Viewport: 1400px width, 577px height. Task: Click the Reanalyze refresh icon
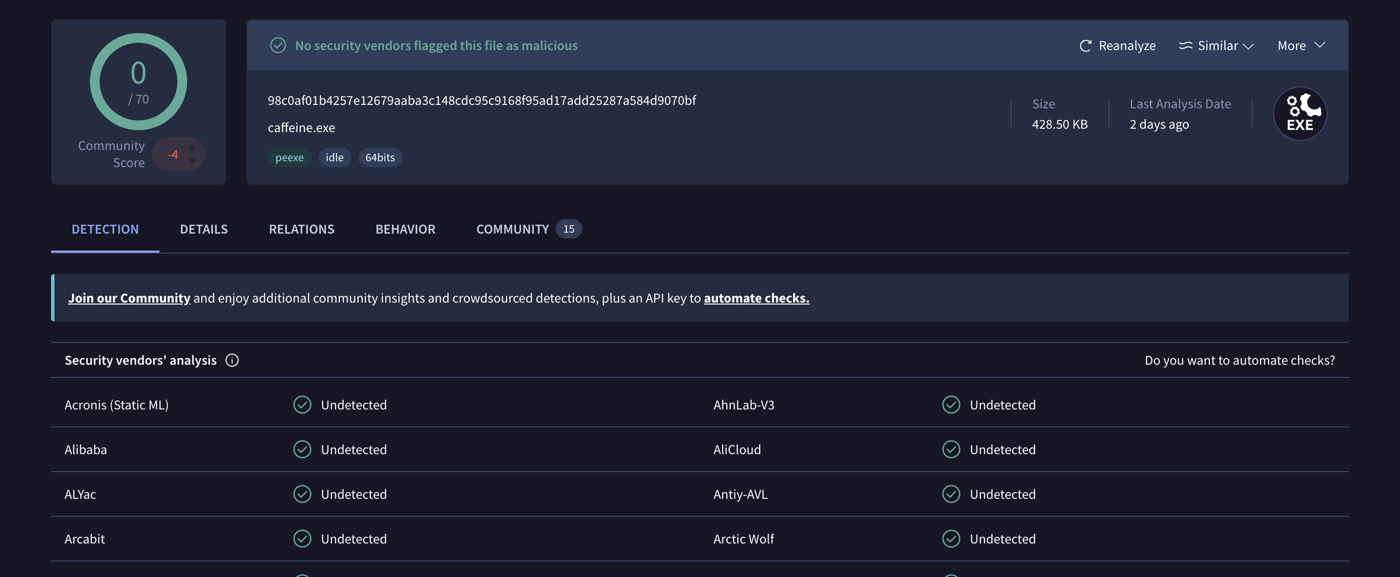pyautogui.click(x=1085, y=46)
